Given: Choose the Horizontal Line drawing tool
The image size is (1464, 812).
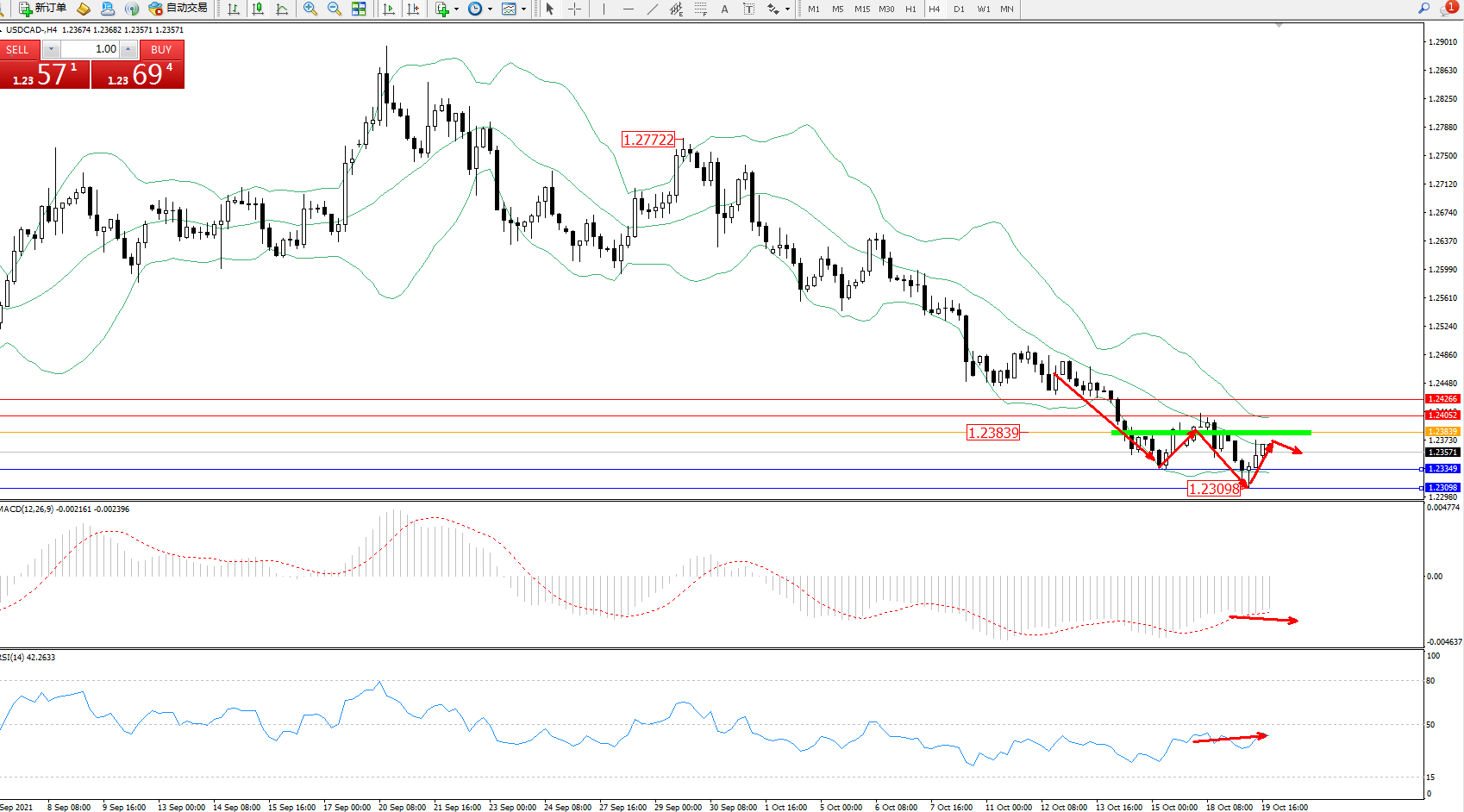Looking at the screenshot, I should 628,9.
